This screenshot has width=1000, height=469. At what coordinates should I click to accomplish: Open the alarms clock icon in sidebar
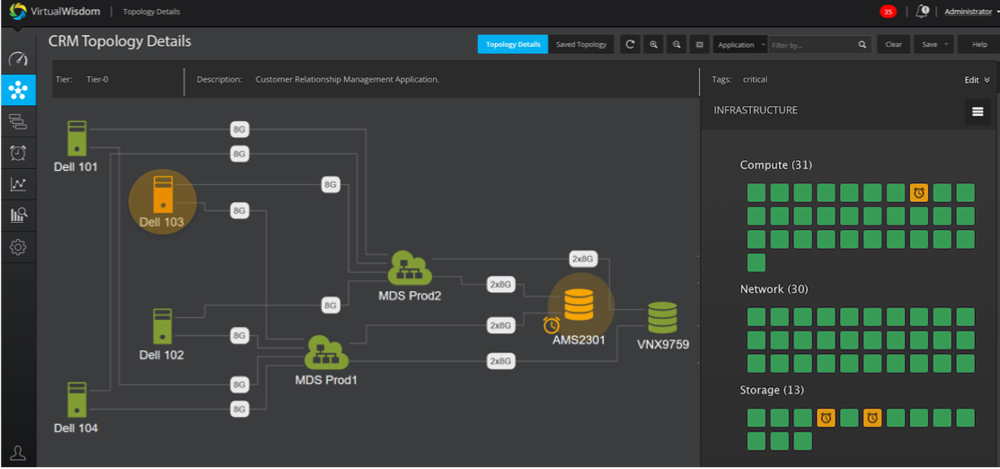coord(18,153)
